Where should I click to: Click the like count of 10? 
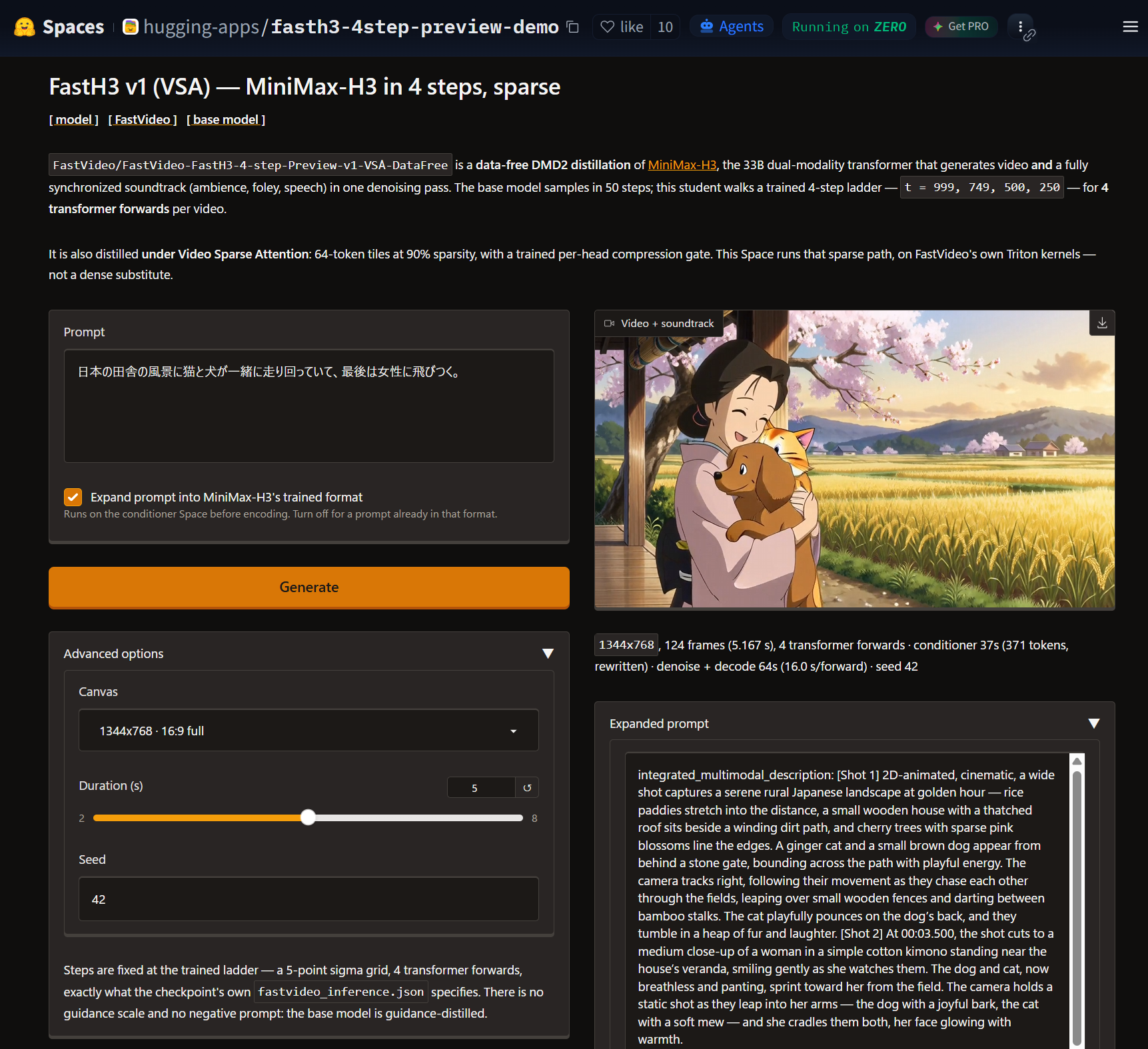point(665,27)
